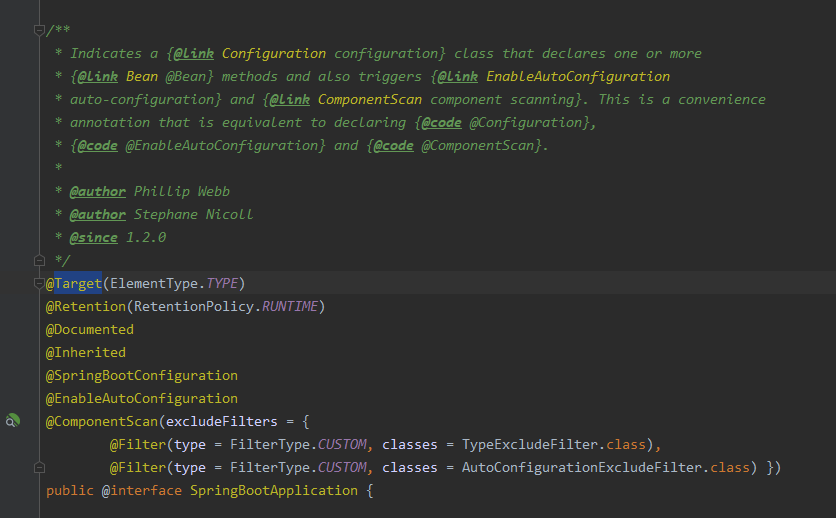Viewport: 836px width, 518px height.
Task: Click the @Inherited annotation
Action: pyautogui.click(x=86, y=352)
